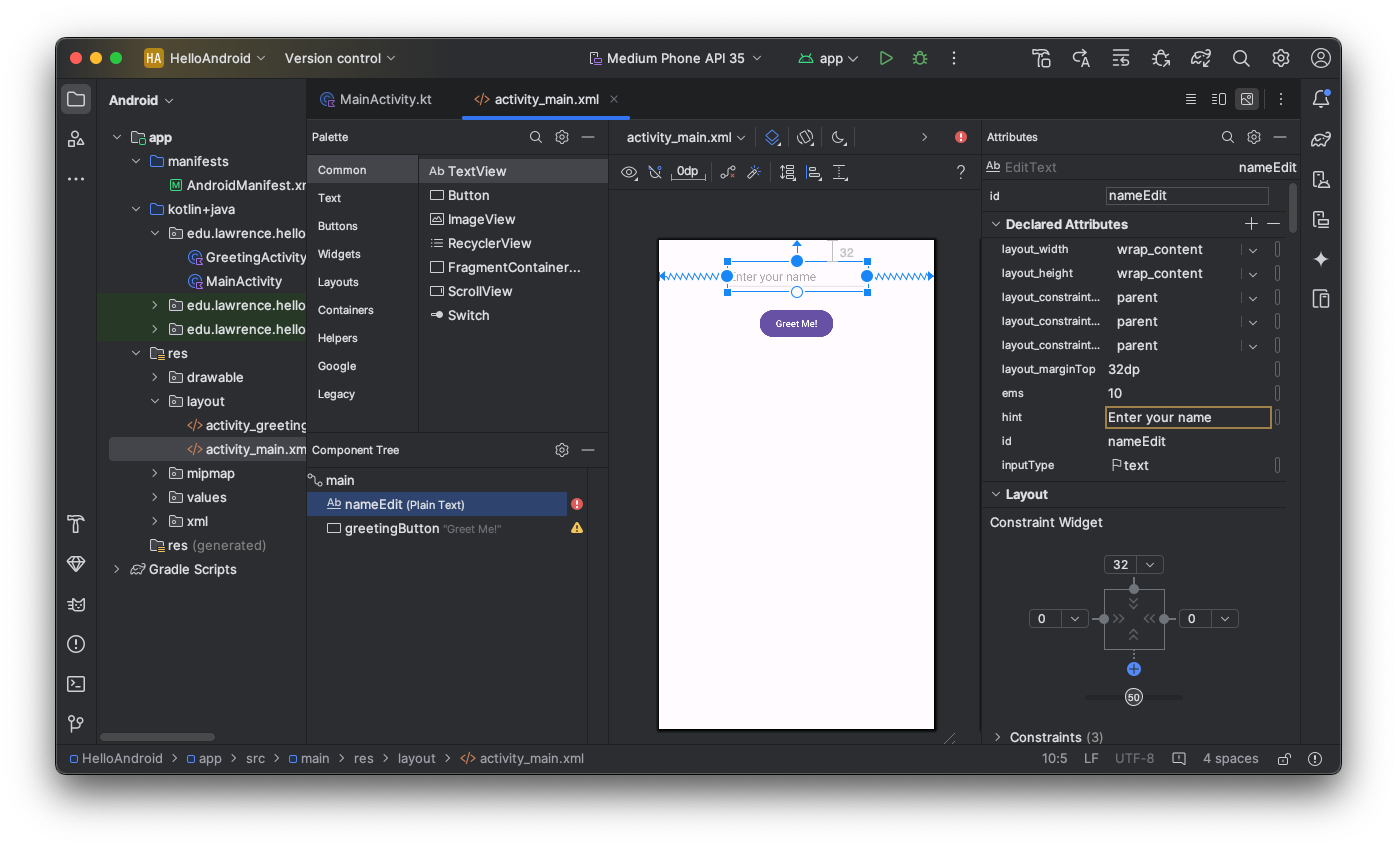Switch editor to Design view mode
The height and width of the screenshot is (848, 1397).
click(1246, 99)
